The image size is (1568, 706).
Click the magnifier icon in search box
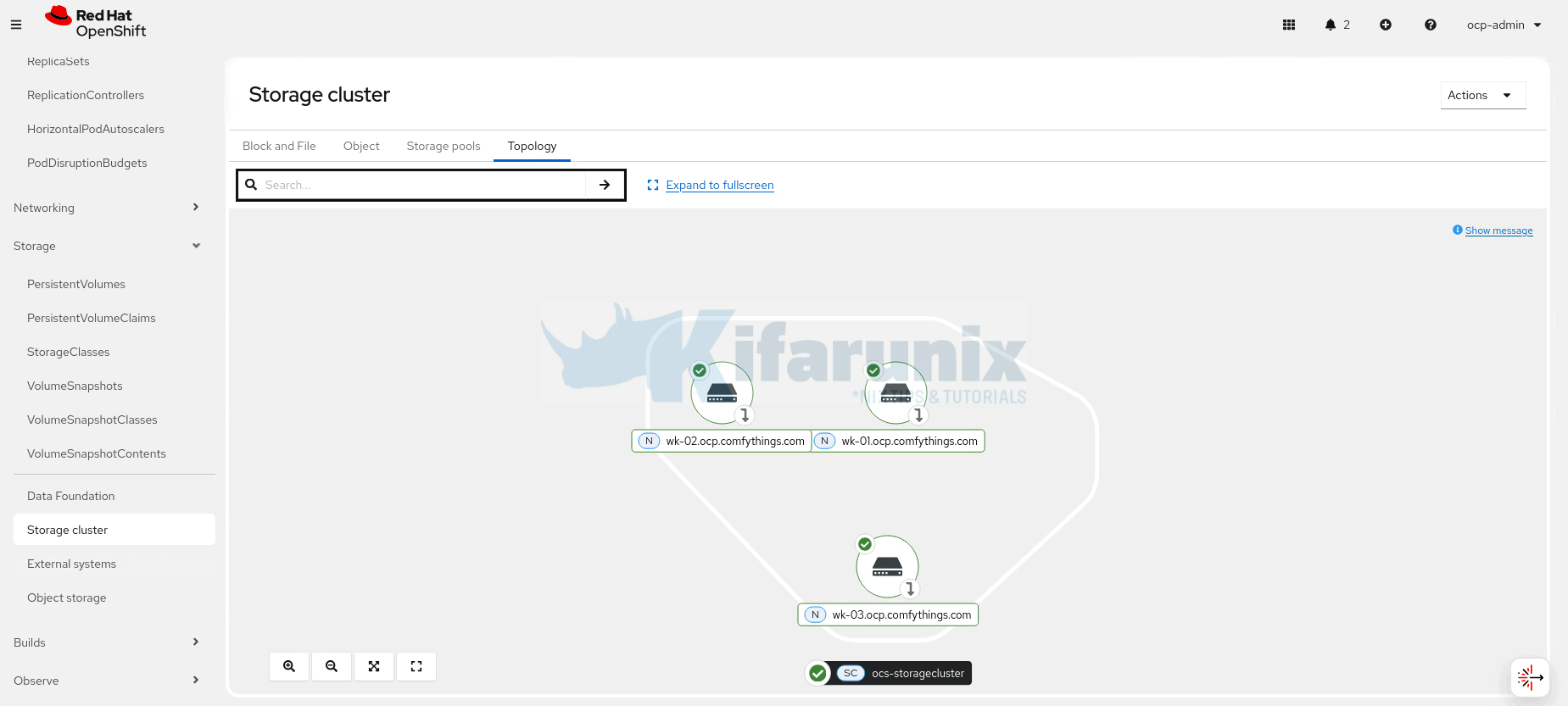(x=251, y=185)
